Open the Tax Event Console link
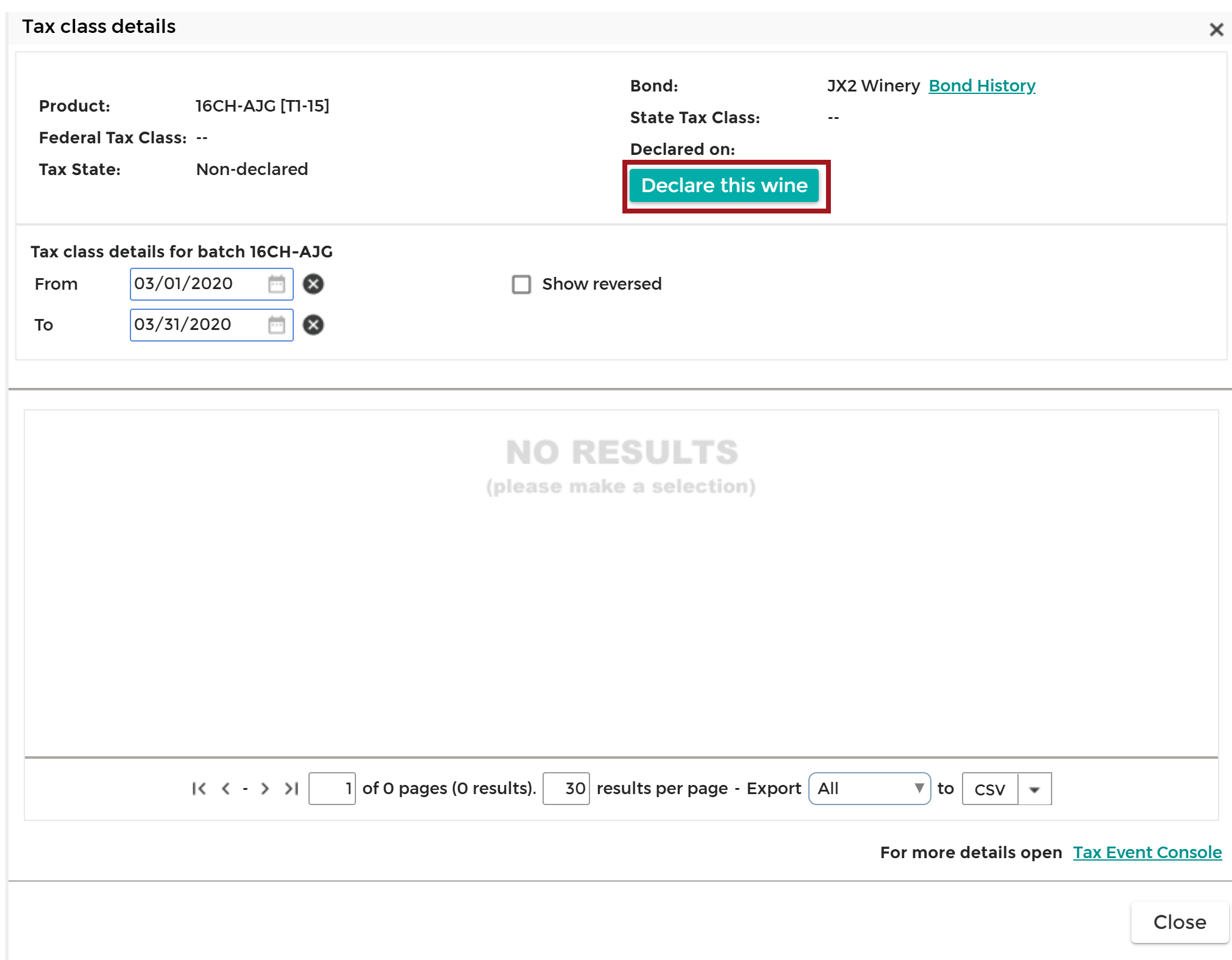Screen dimensions: 1232x960 (1147, 853)
